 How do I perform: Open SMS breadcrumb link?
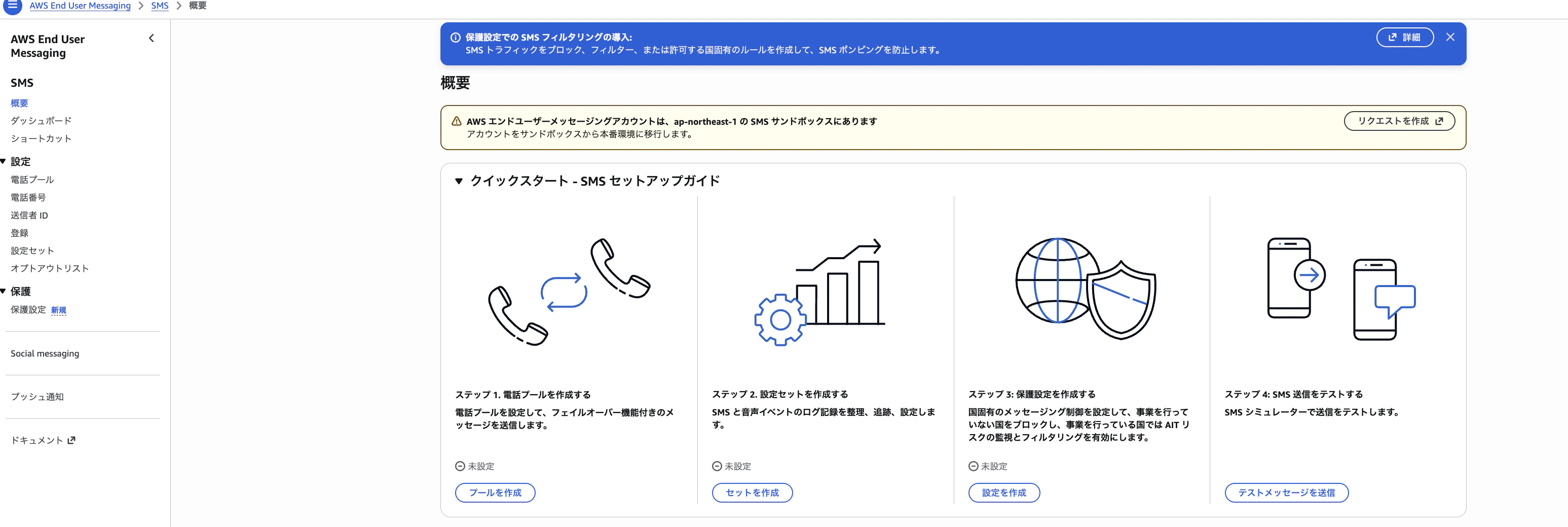pyautogui.click(x=160, y=6)
